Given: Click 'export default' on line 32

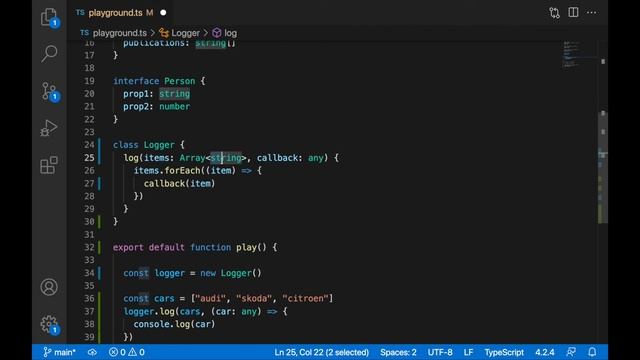Looking at the screenshot, I should point(149,247).
